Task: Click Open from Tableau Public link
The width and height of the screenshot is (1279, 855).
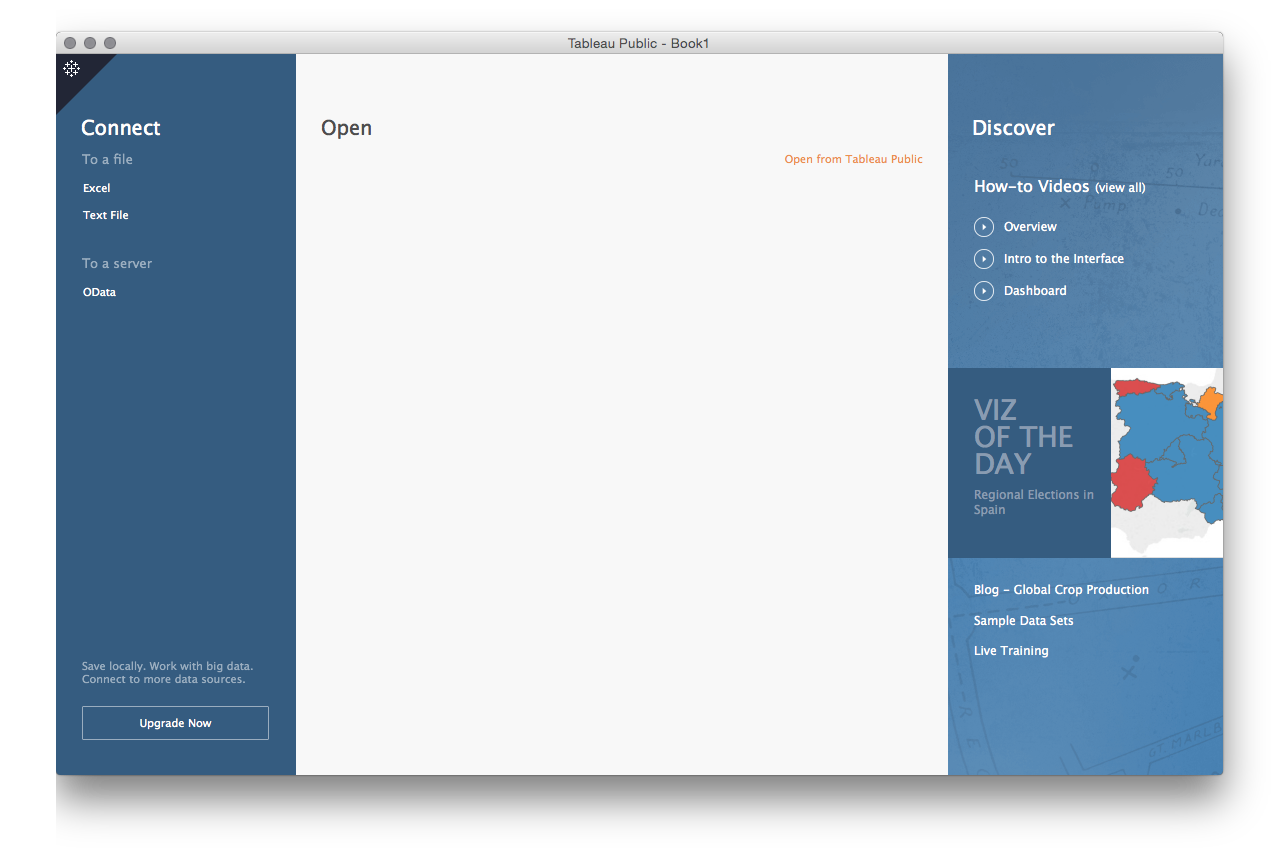Action: (853, 159)
